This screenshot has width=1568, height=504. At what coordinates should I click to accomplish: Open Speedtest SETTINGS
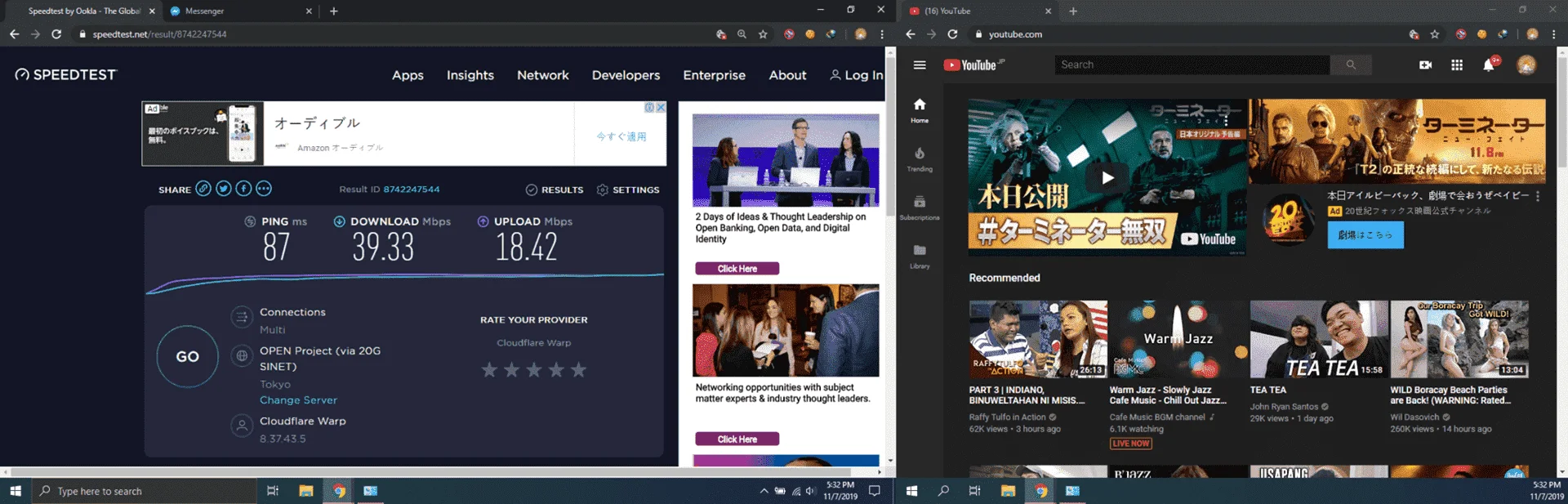(x=628, y=190)
